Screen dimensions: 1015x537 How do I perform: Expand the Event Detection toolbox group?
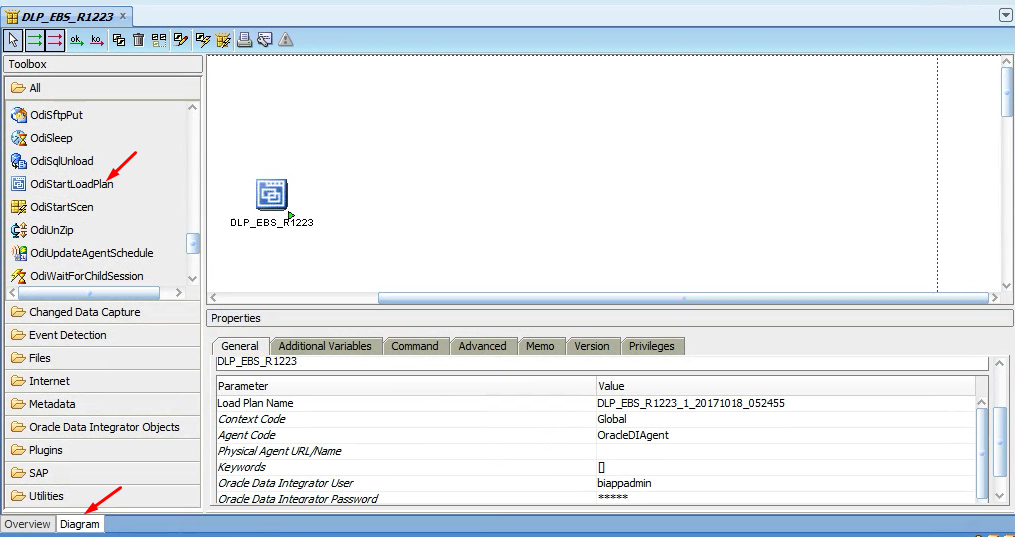point(67,335)
